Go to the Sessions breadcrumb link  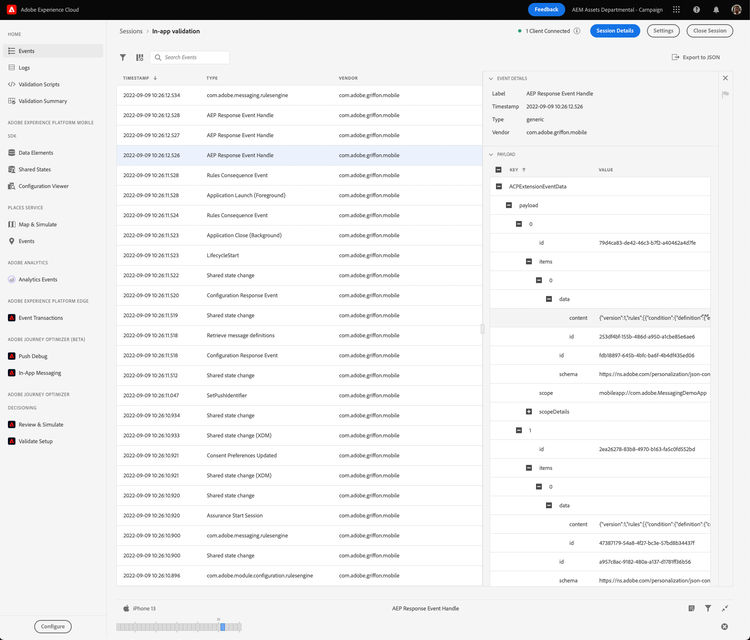tap(131, 31)
